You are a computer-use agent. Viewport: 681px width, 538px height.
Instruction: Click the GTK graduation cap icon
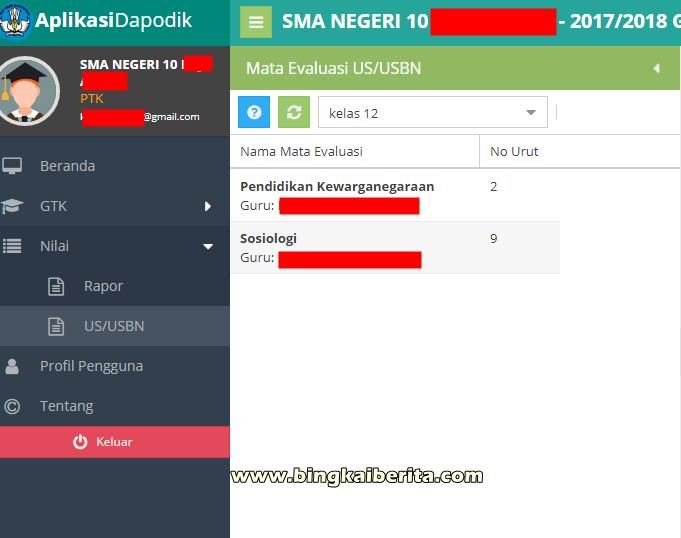[12, 206]
